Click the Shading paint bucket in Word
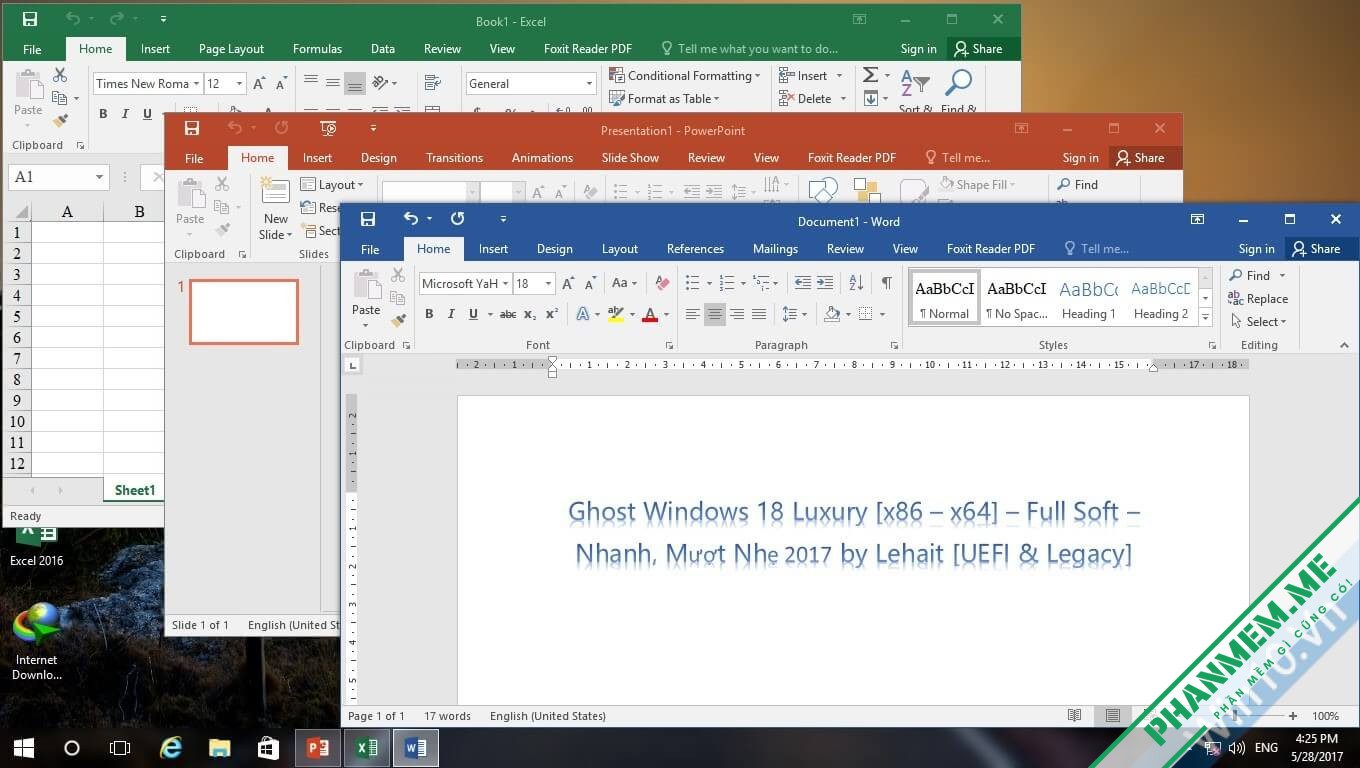The image size is (1360, 768). click(831, 314)
